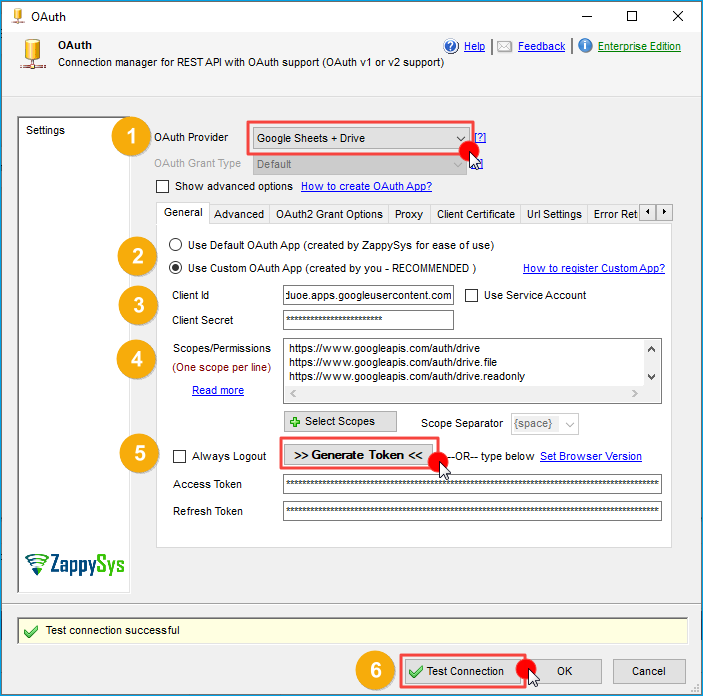Toggle the Always Logout checkbox
The height and width of the screenshot is (696, 703).
pyautogui.click(x=180, y=456)
